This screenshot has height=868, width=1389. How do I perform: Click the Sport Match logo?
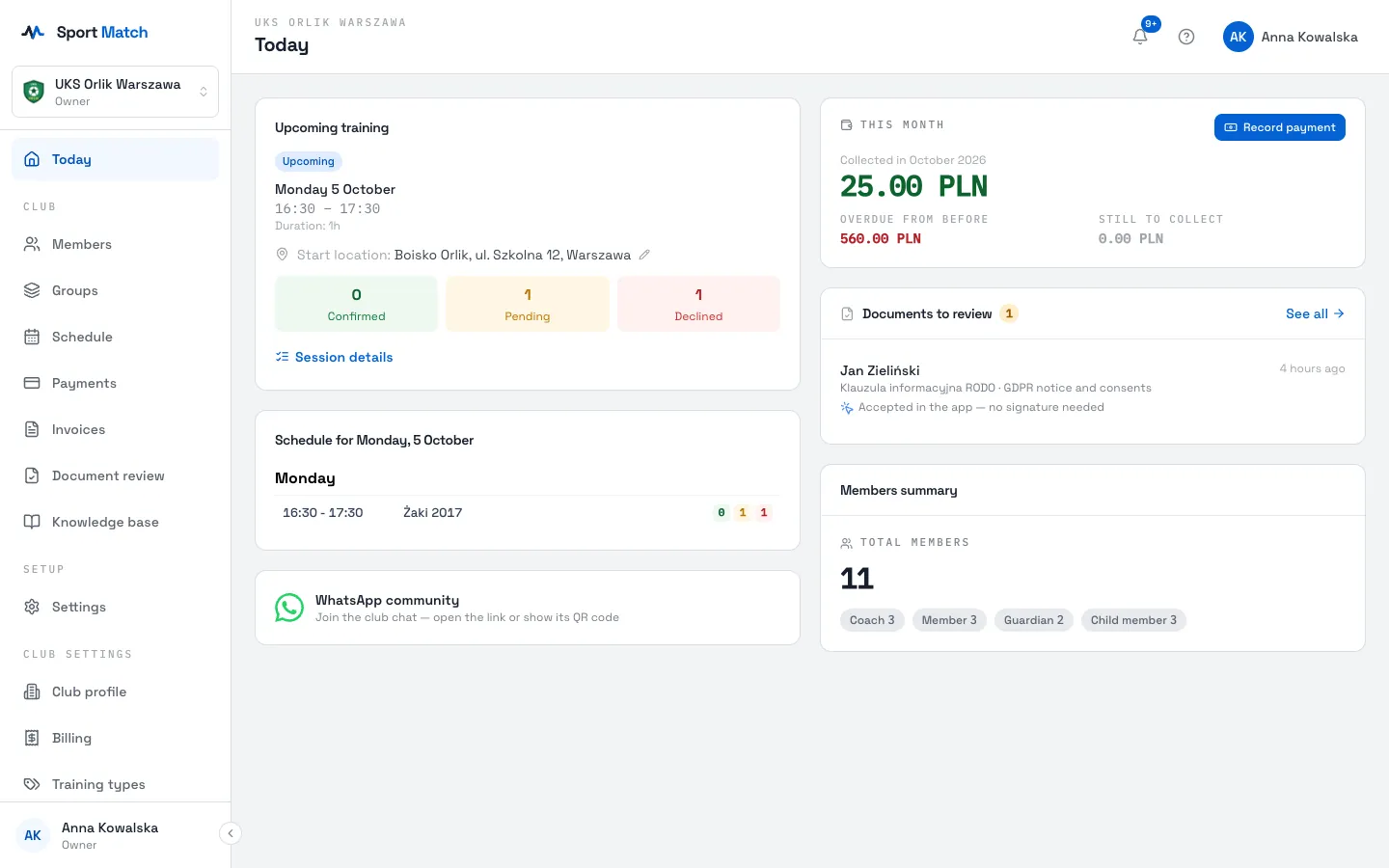click(x=85, y=32)
